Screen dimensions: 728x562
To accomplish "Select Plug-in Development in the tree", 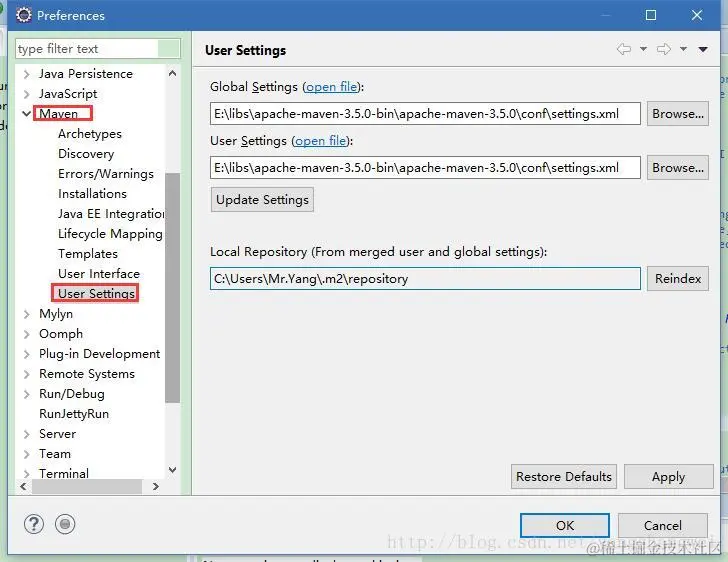I will (99, 354).
